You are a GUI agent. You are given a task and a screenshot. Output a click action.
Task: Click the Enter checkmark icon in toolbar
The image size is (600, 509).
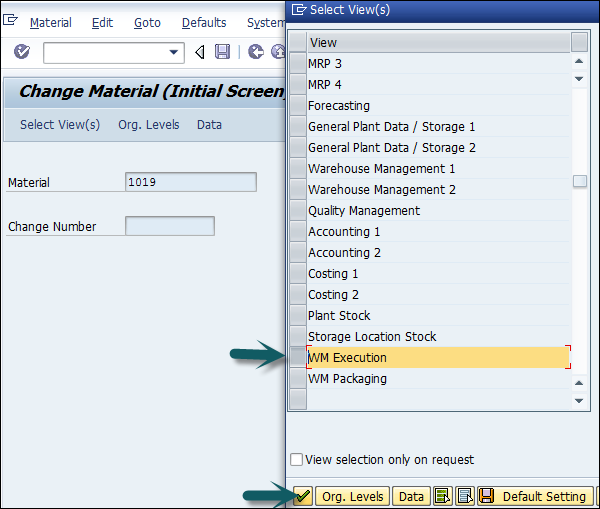coord(22,52)
